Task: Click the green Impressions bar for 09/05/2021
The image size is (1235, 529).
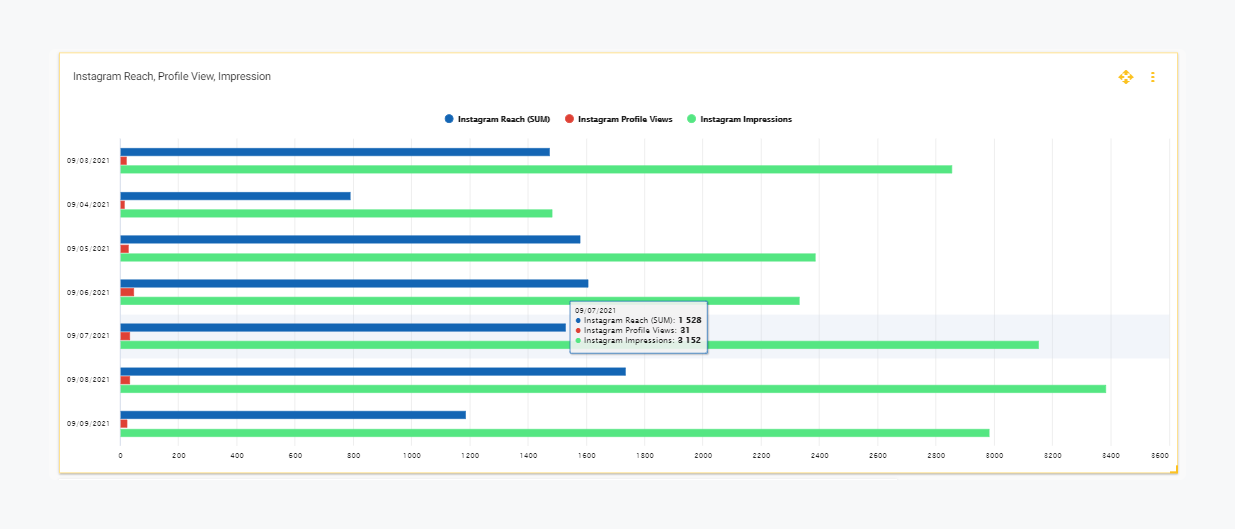Action: (x=467, y=257)
